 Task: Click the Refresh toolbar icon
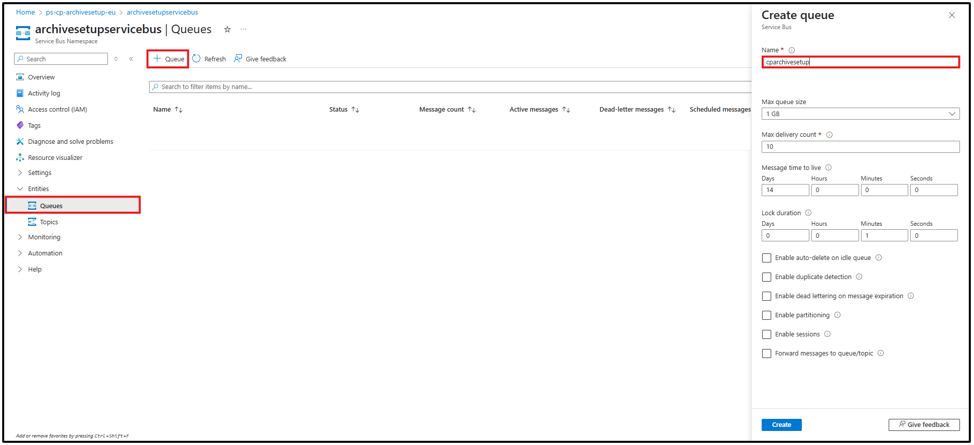coord(197,59)
